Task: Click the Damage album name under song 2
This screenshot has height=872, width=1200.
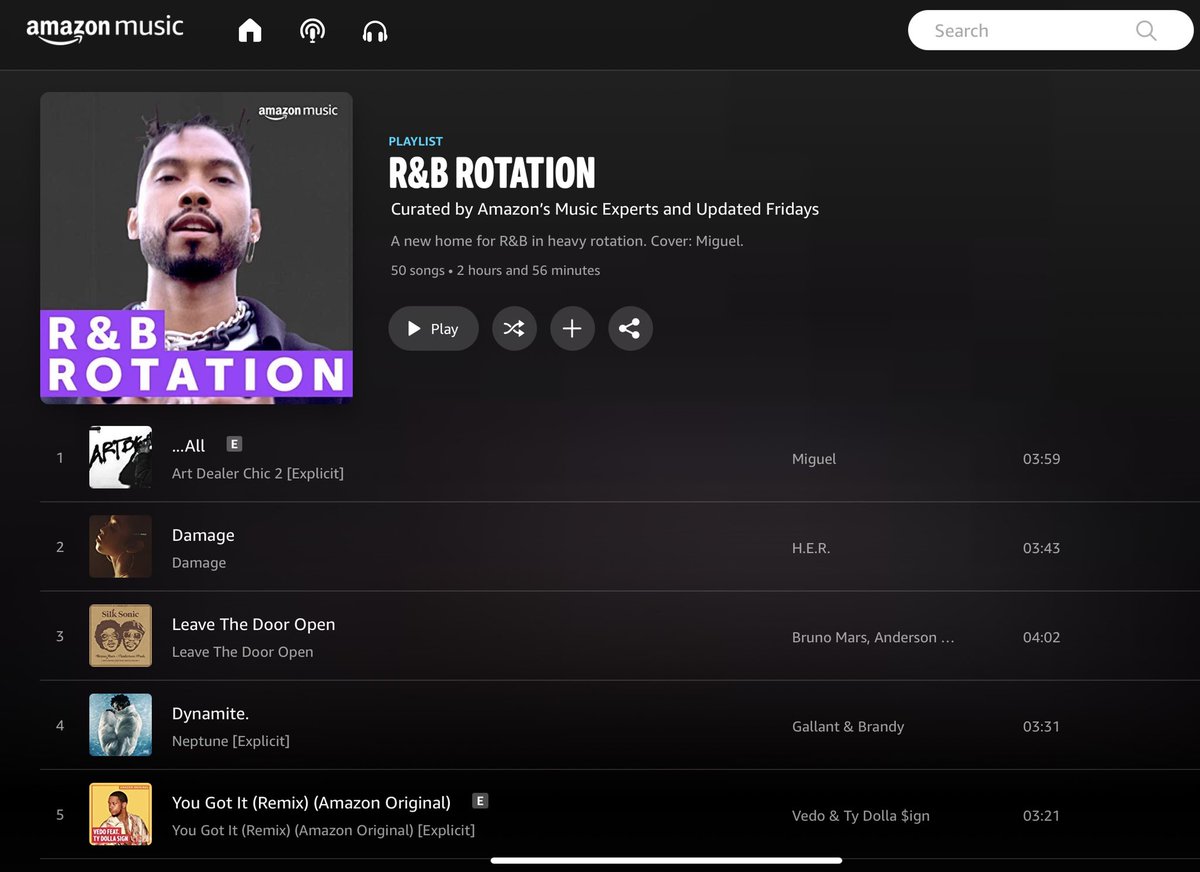Action: pyautogui.click(x=199, y=562)
